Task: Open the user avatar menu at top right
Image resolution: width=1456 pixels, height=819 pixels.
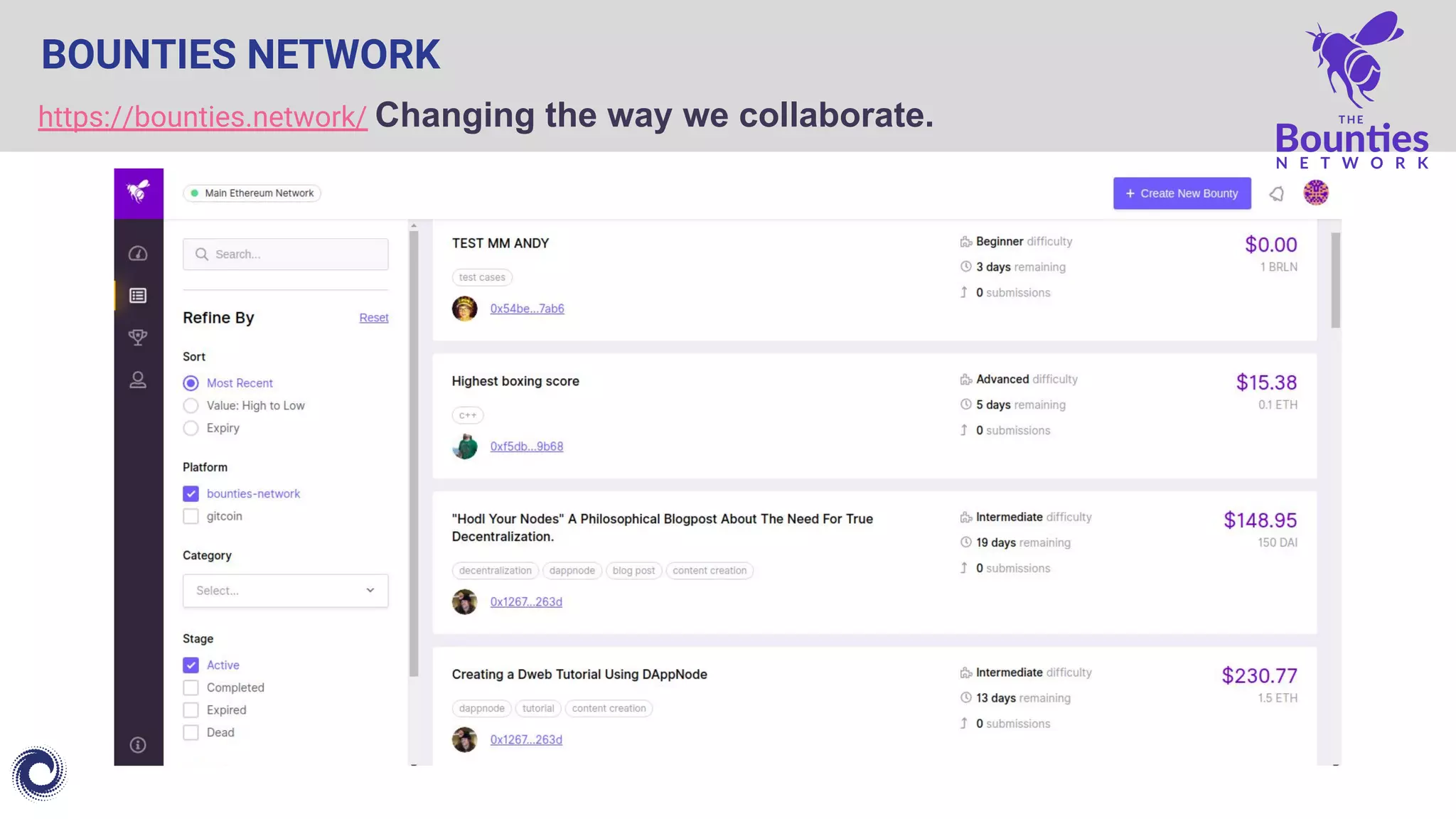Action: pyautogui.click(x=1316, y=193)
